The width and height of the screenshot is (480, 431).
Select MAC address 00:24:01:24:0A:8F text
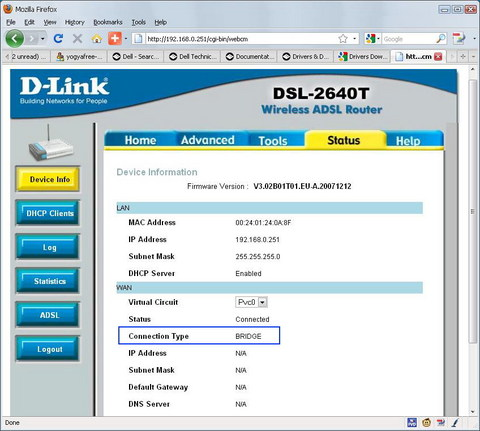point(263,223)
